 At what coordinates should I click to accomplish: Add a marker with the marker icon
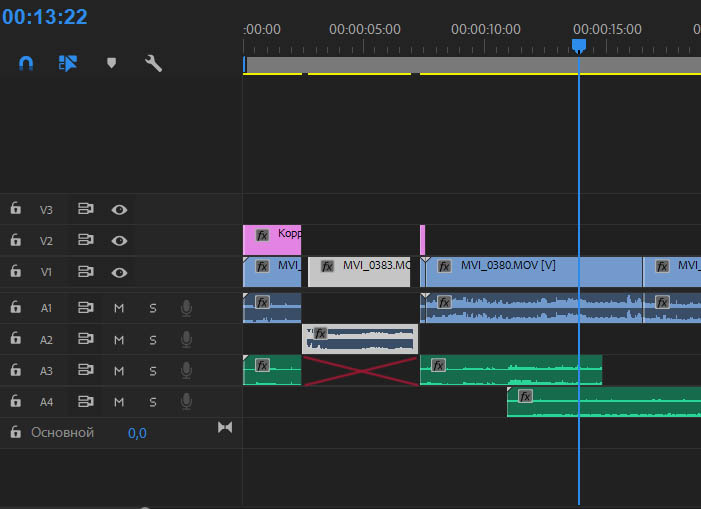(x=111, y=63)
